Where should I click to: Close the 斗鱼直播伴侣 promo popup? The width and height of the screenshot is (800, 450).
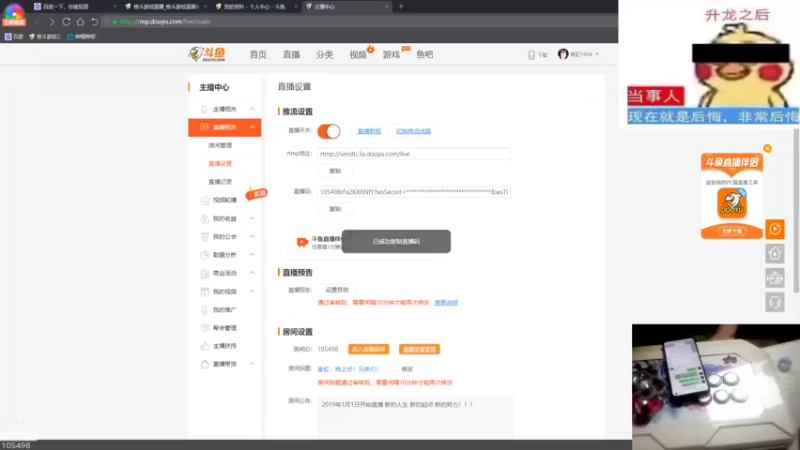[767, 148]
